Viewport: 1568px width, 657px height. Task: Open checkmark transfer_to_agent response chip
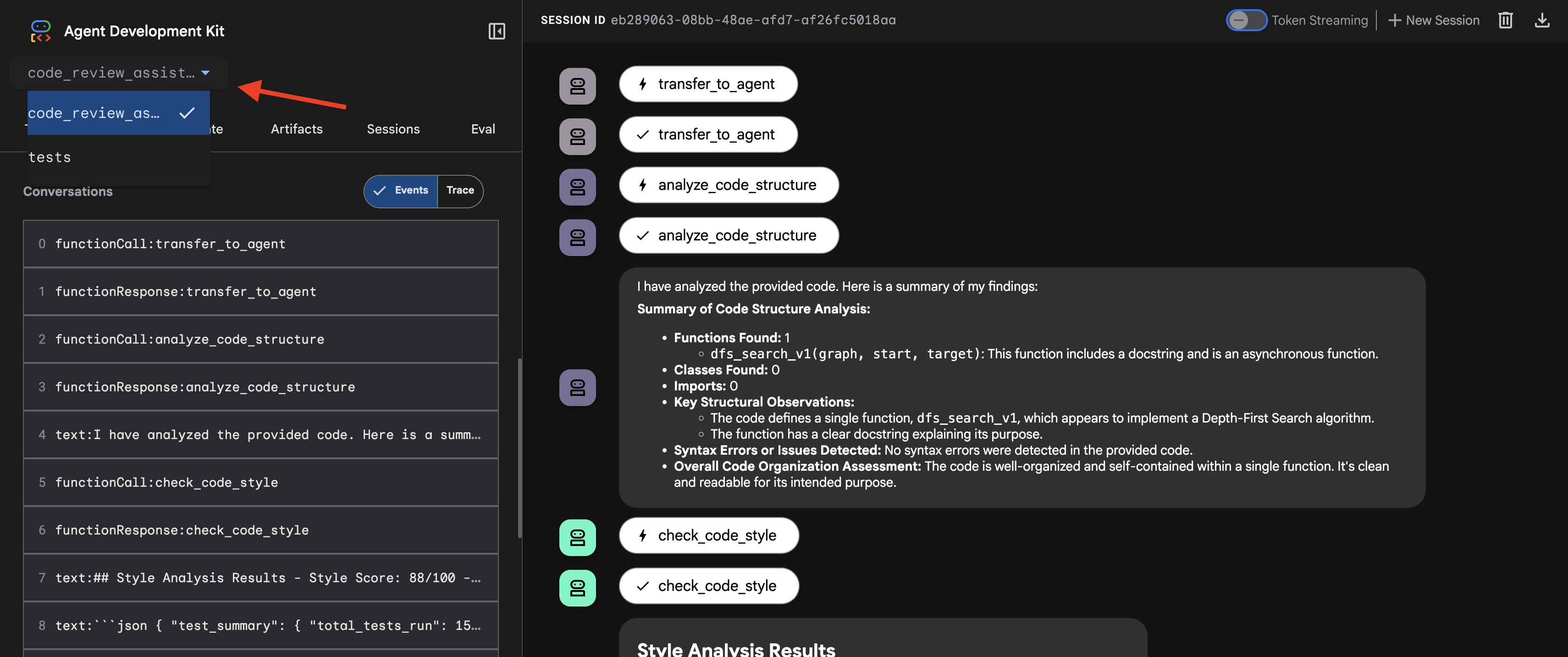[x=707, y=134]
